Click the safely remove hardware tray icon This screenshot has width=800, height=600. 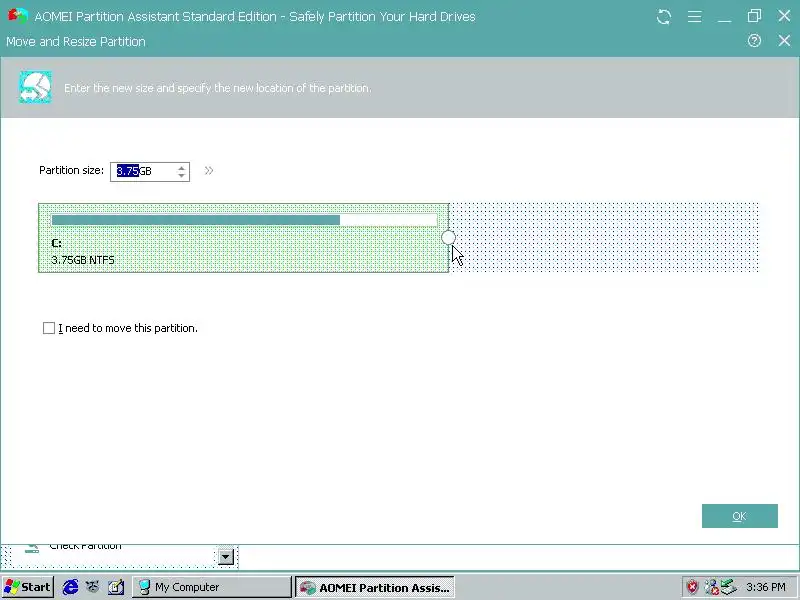point(729,587)
